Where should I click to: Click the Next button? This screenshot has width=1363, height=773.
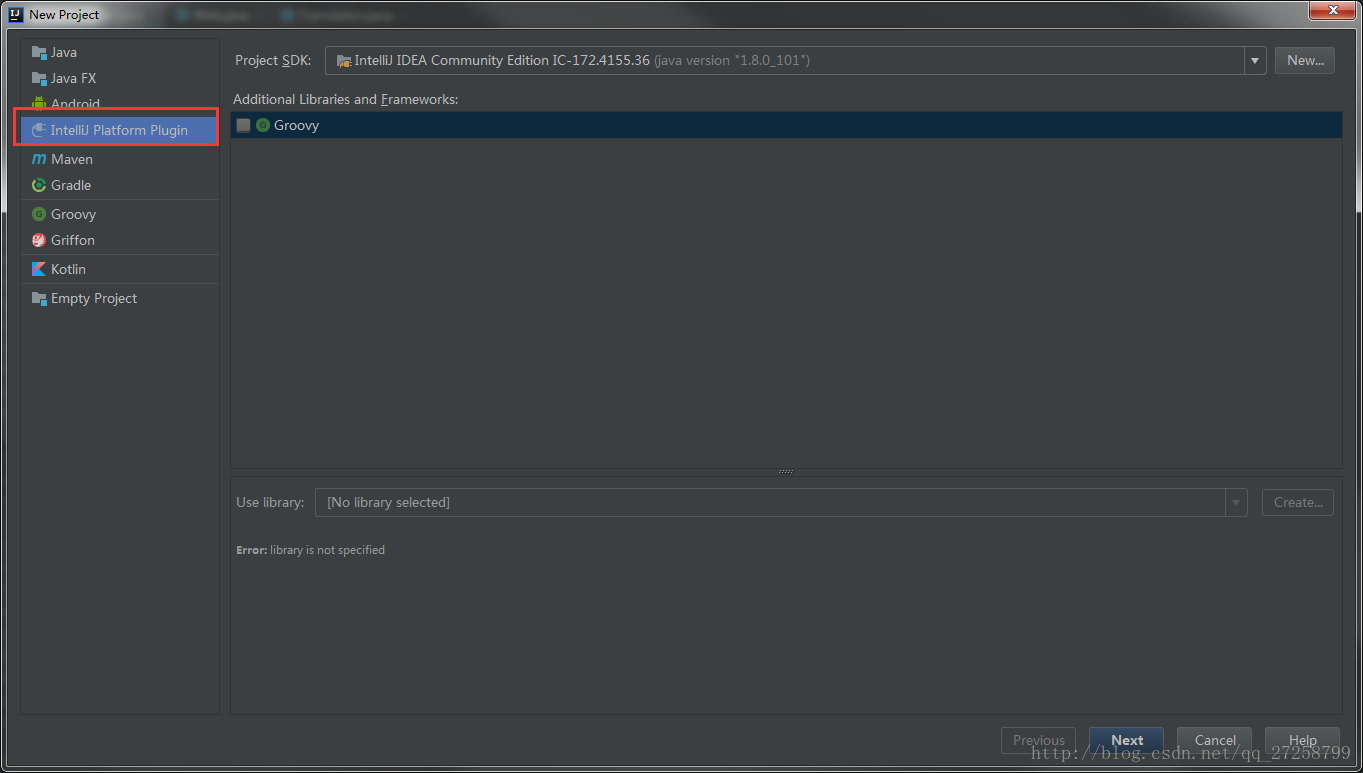[1127, 740]
